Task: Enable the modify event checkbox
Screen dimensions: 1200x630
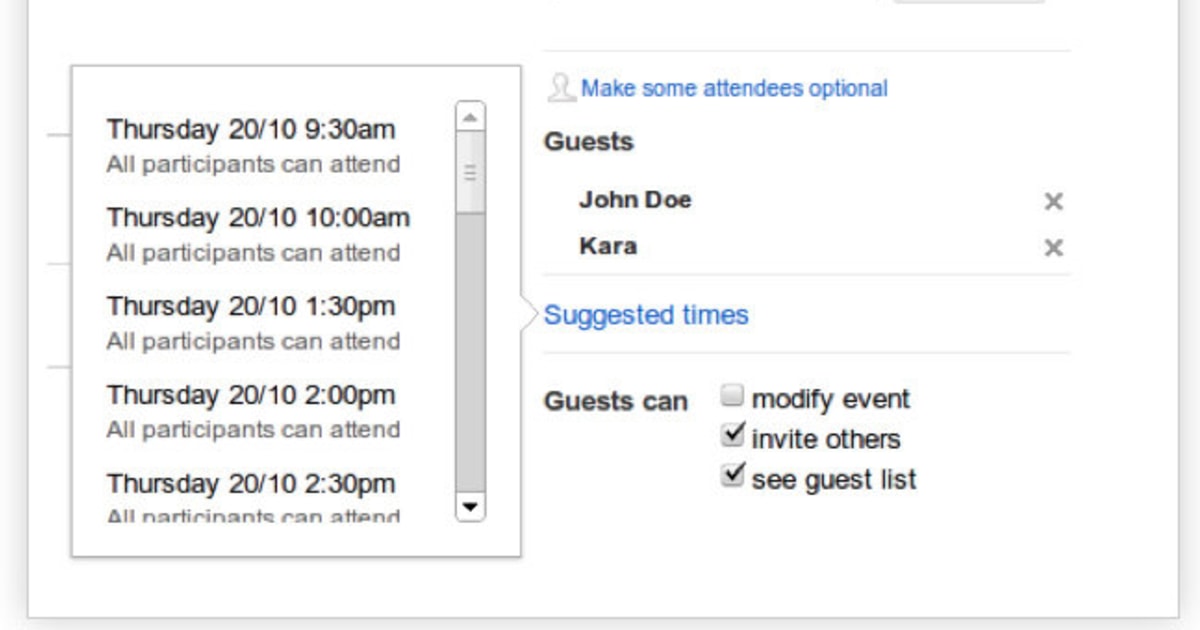Action: pyautogui.click(x=731, y=395)
